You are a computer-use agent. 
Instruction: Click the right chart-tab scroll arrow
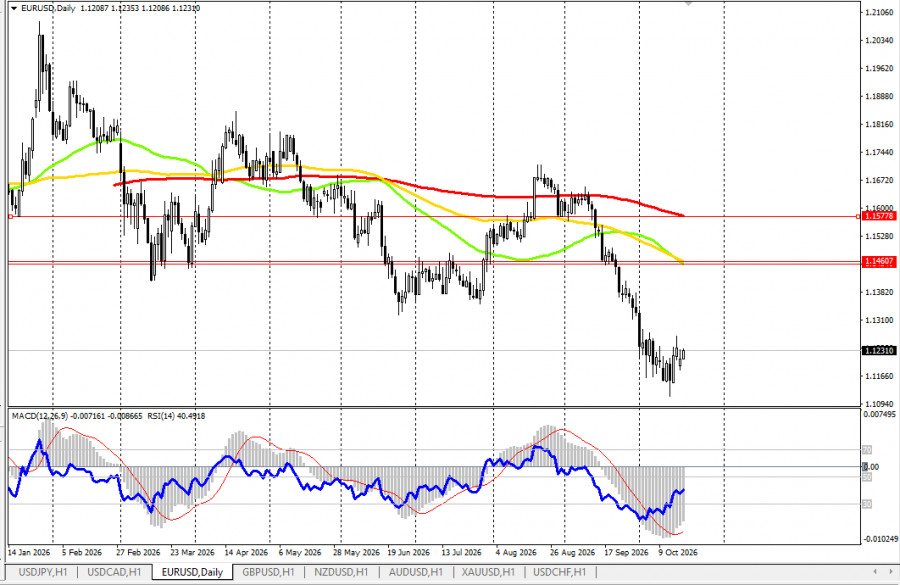pyautogui.click(x=891, y=572)
